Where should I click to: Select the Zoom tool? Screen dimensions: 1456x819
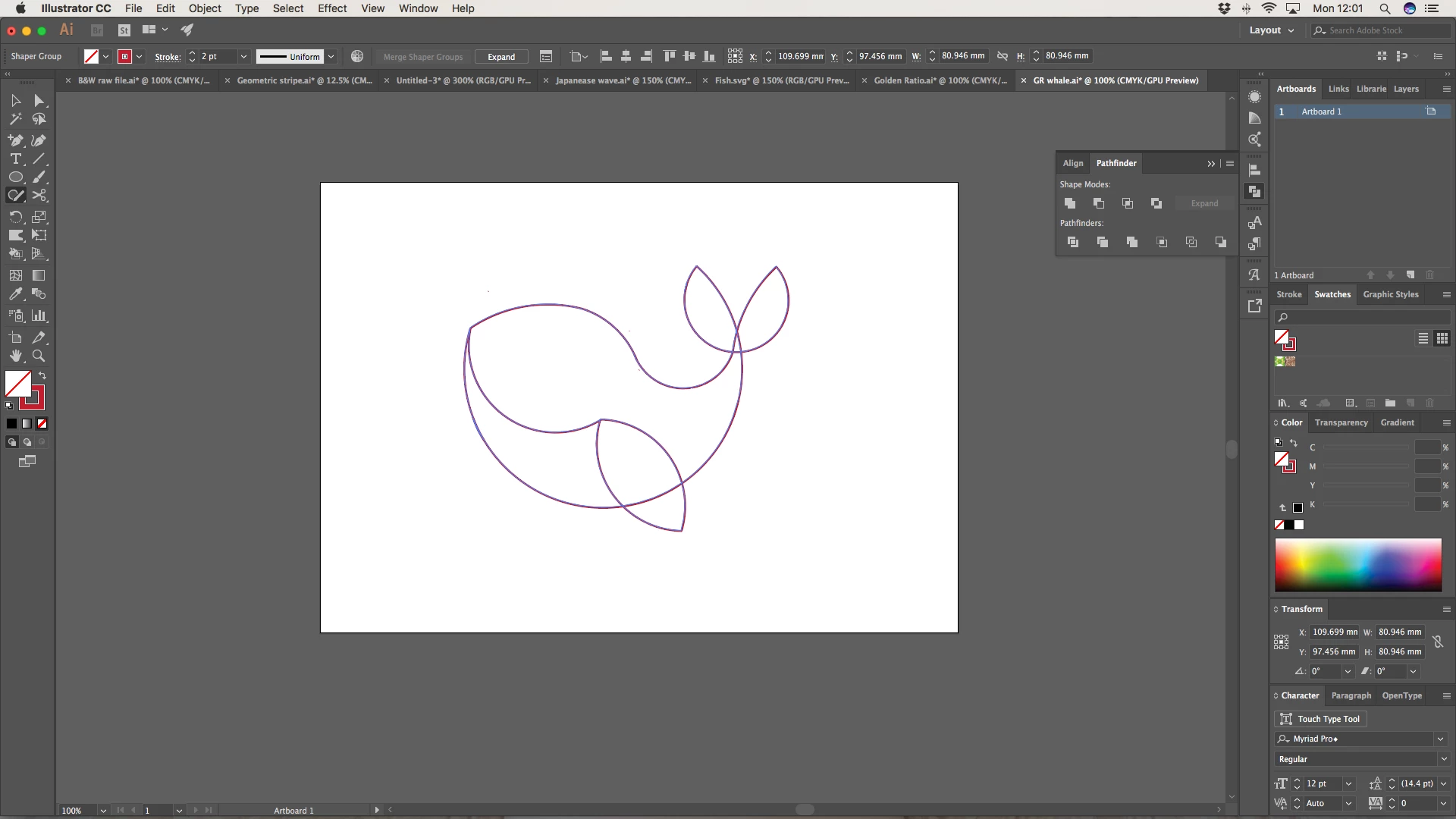click(39, 356)
